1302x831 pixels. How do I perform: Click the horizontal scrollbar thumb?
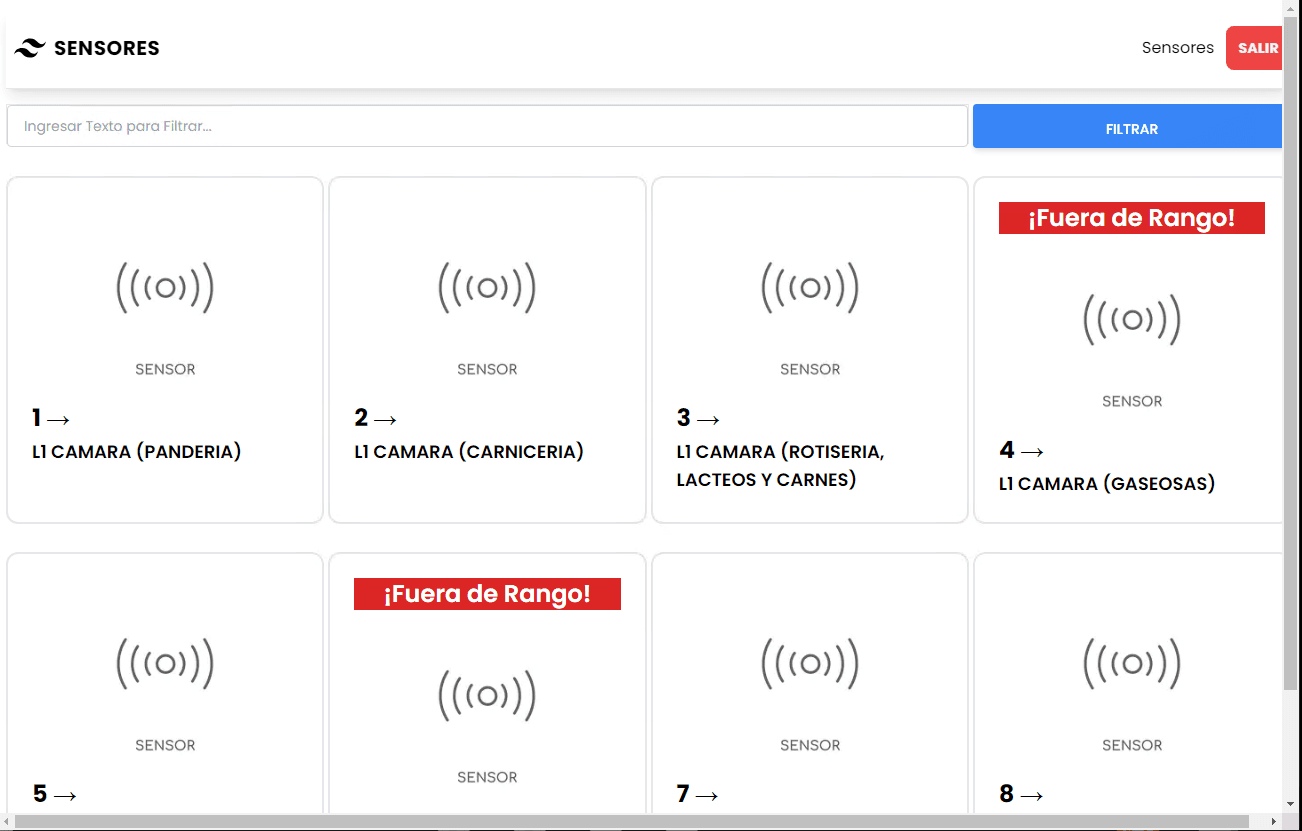coord(632,822)
